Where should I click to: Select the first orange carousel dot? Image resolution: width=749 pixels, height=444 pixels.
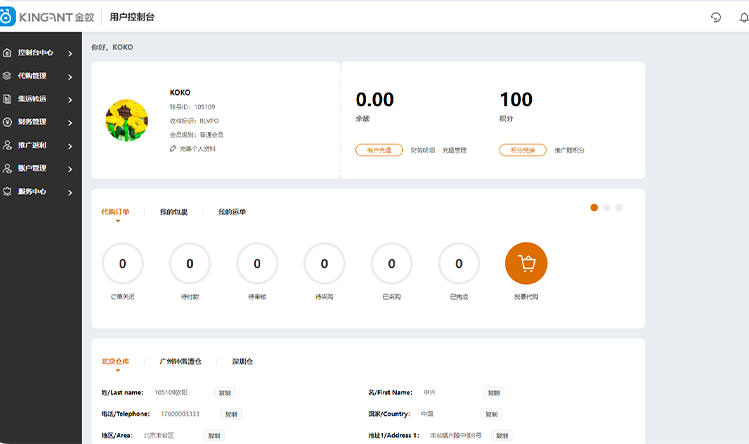pyautogui.click(x=594, y=207)
